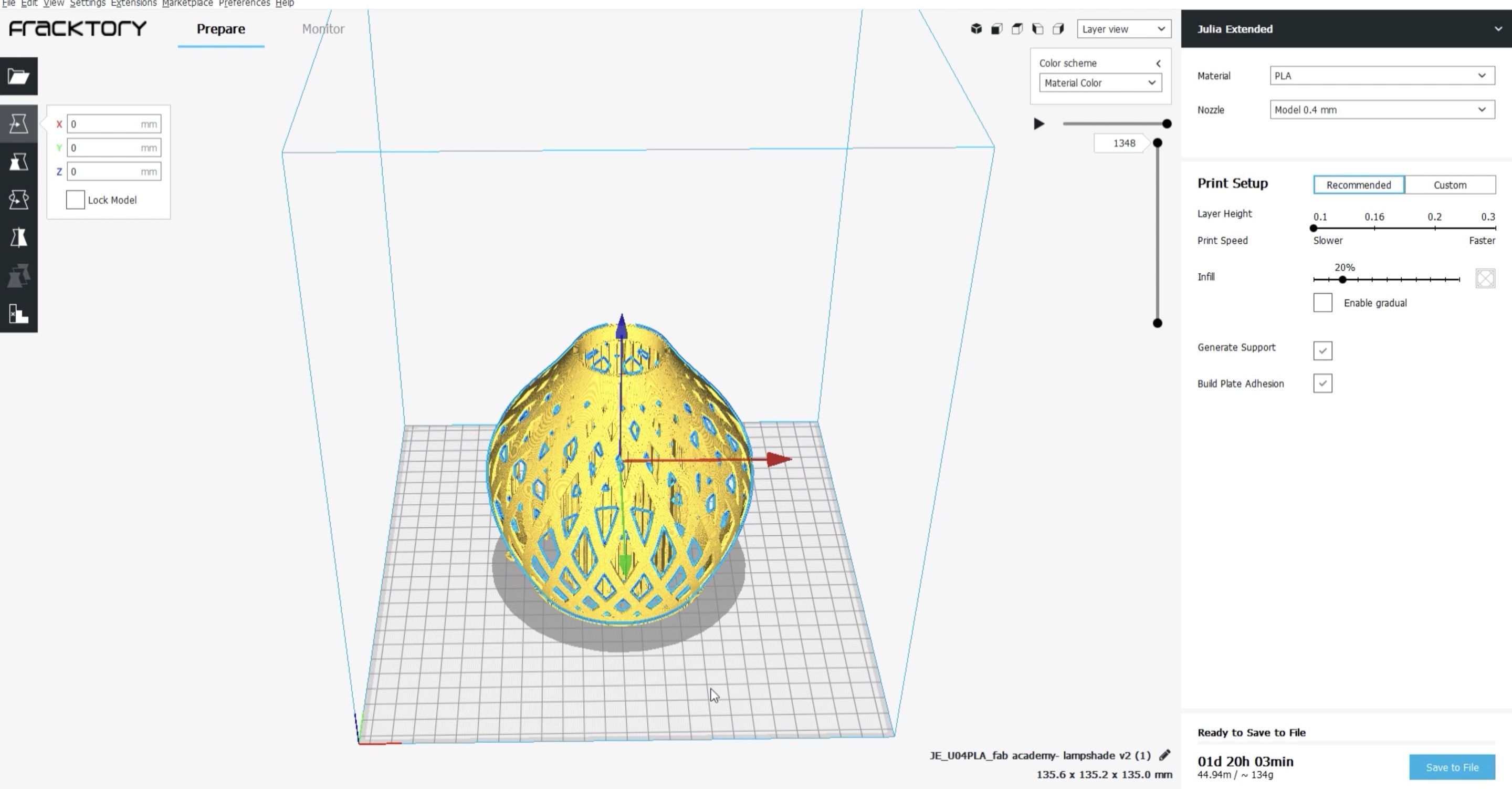Screen dimensions: 1512x789
Task: Toggle Generate Support checkbox
Action: (1322, 350)
